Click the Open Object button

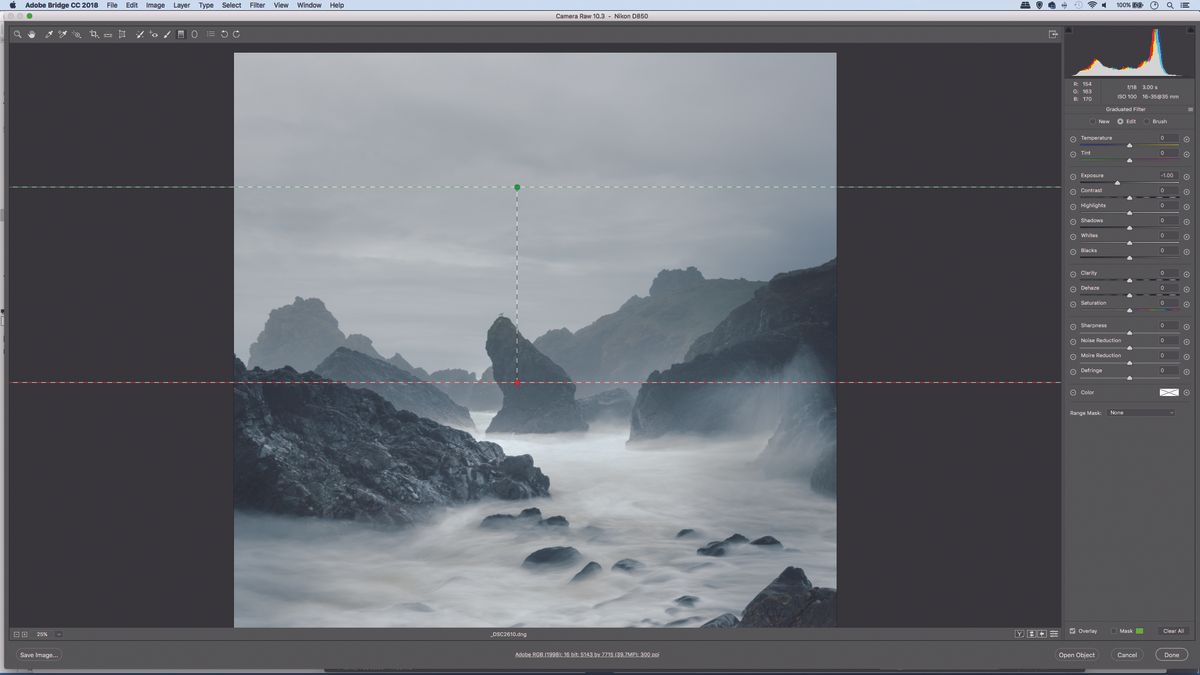click(1075, 655)
